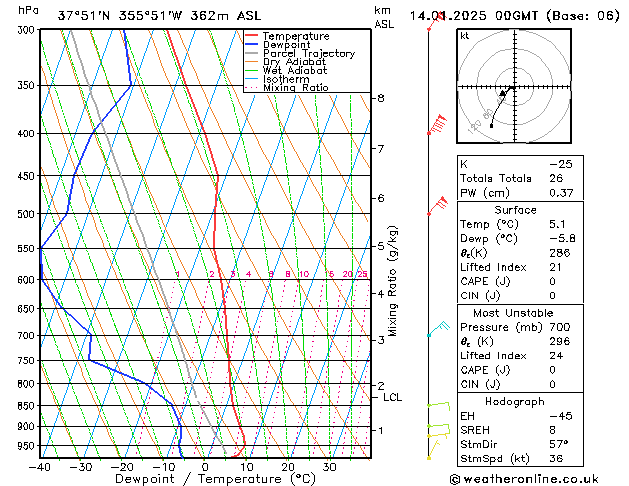The width and height of the screenshot is (629, 486).
Task: Click the 30 temperature axis label
Action: 329,468
